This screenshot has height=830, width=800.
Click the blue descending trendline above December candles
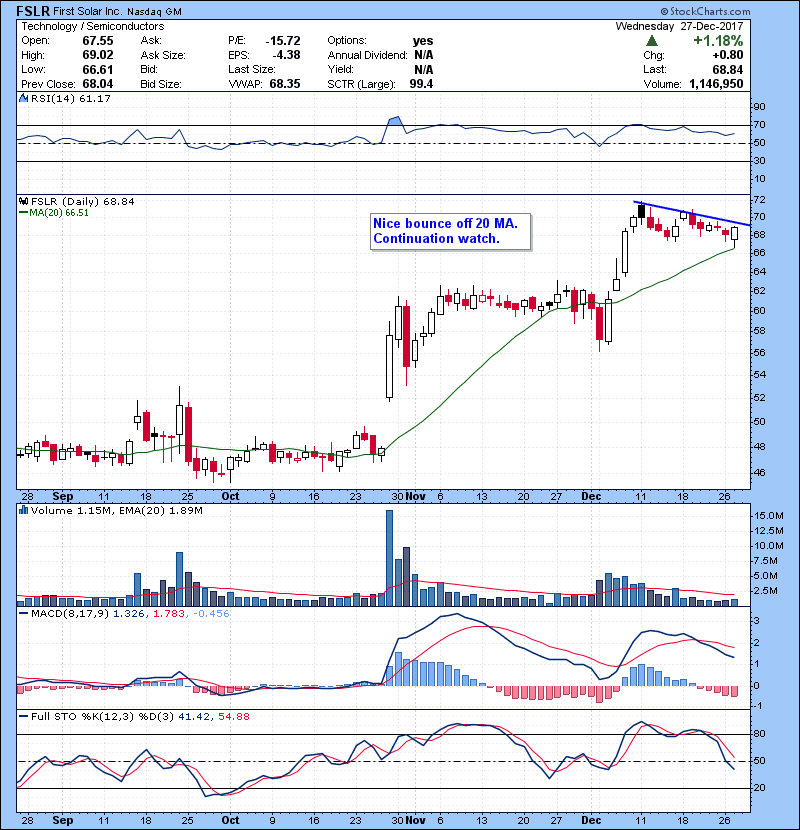pos(692,213)
